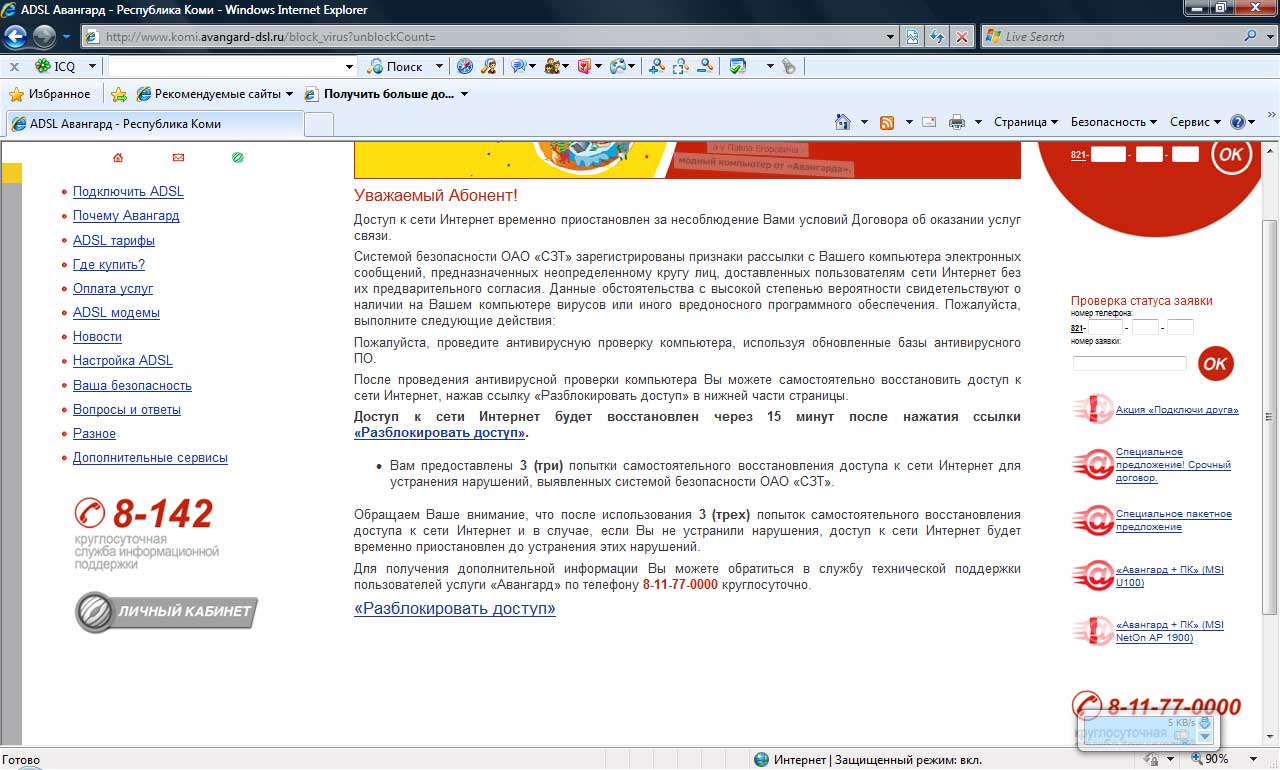
Task: Open the Безопасность dropdown menu
Action: [x=1113, y=122]
